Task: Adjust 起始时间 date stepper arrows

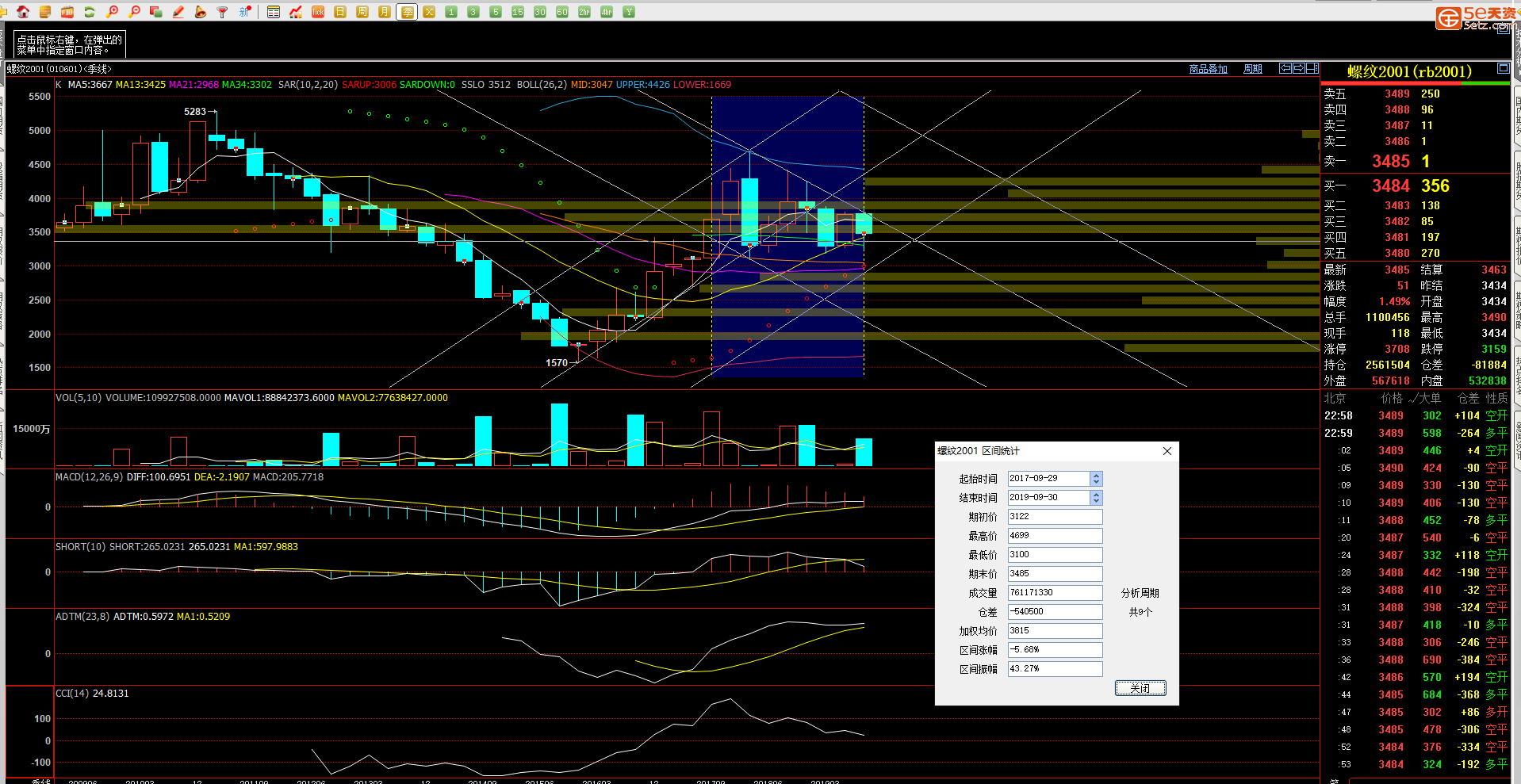Action: [x=1096, y=479]
